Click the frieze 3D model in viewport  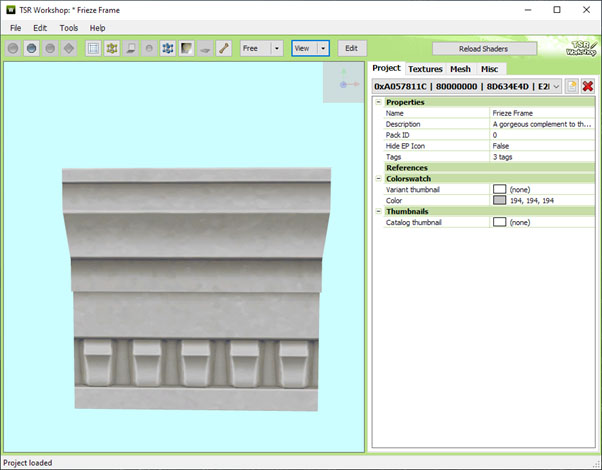point(196,289)
